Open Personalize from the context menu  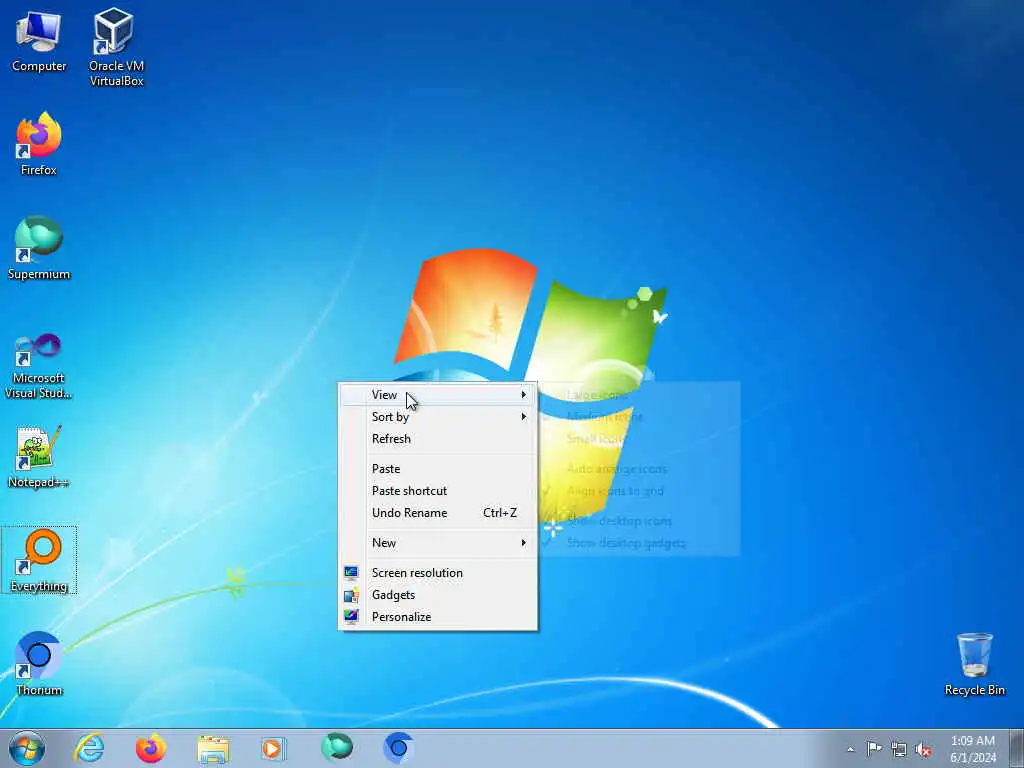point(438,617)
